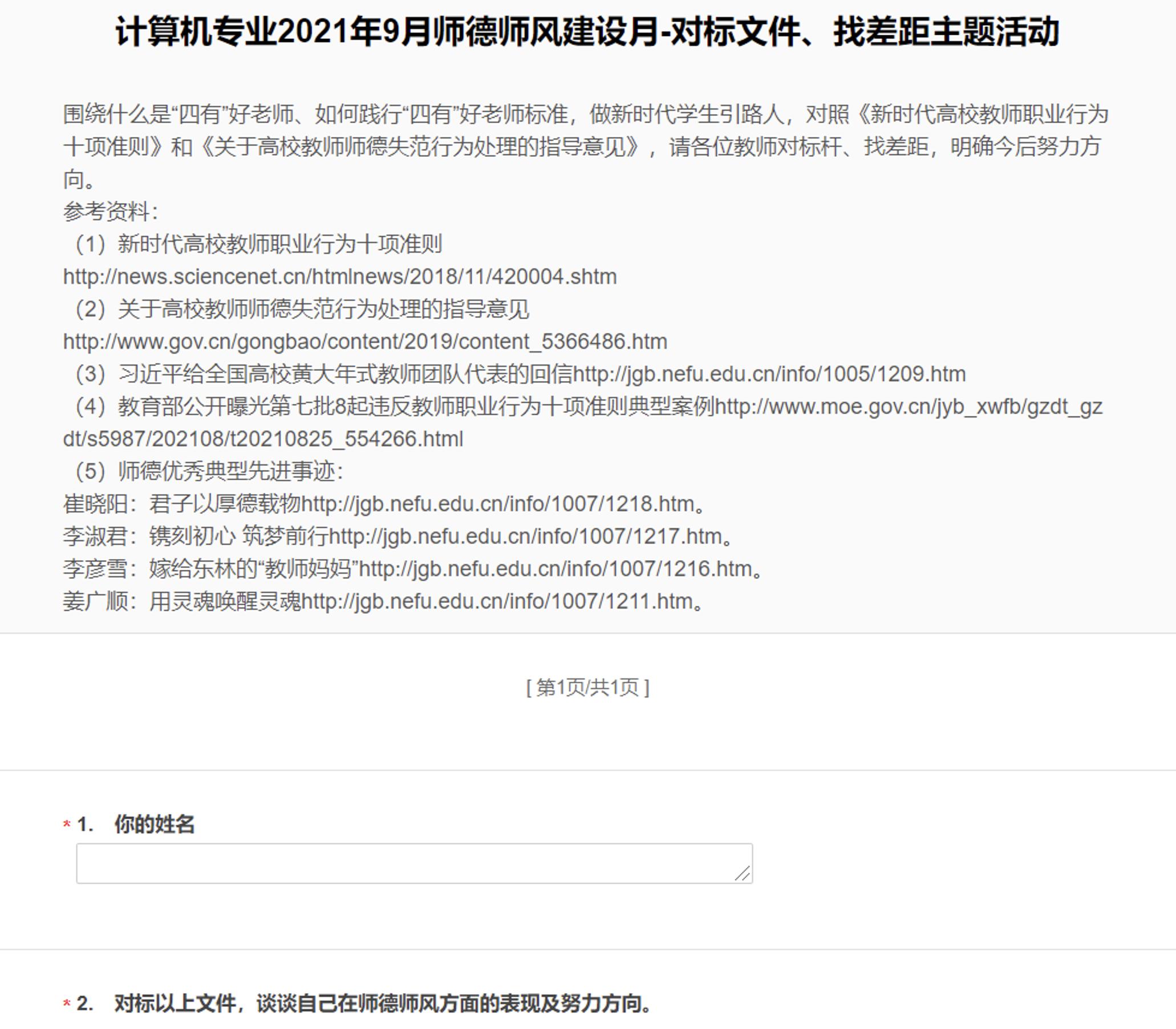Image resolution: width=1176 pixels, height=1029 pixels.
Task: Click the red asterisk beside question 2
Action: pos(67,1004)
